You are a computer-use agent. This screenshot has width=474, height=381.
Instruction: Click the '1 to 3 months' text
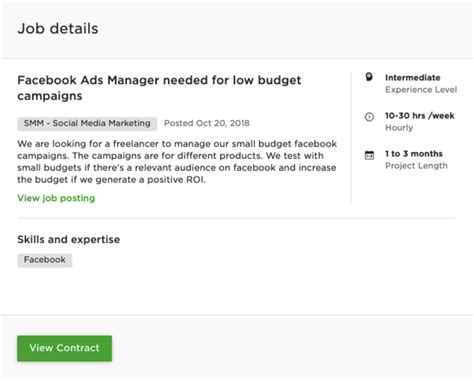point(414,154)
